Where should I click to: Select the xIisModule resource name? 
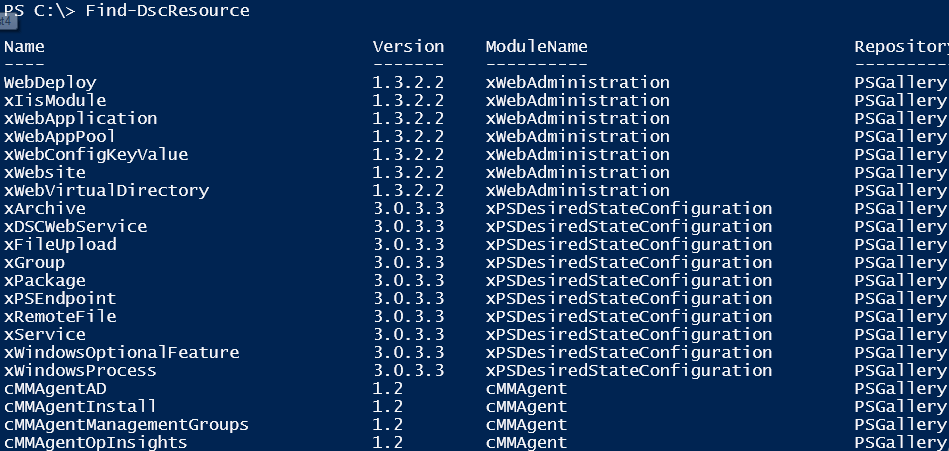tap(55, 100)
